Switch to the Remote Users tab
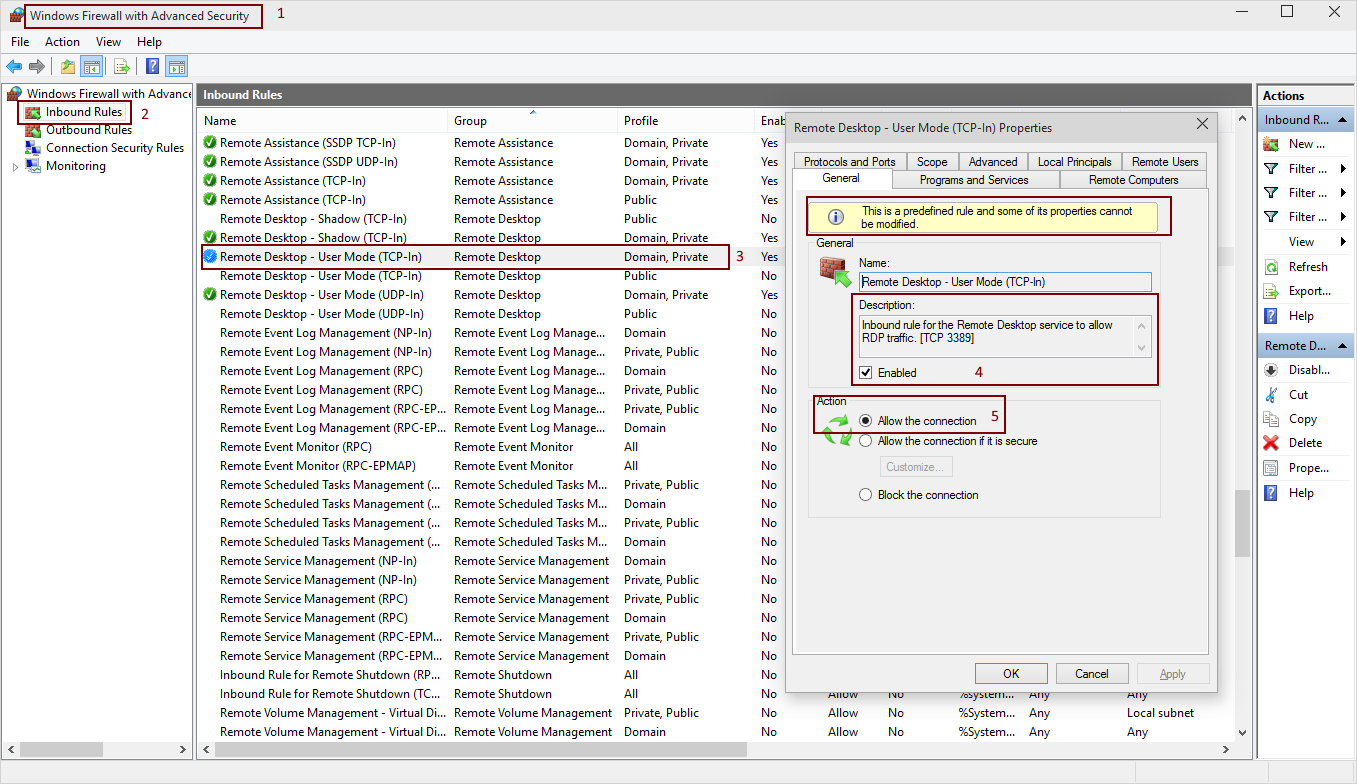Screen dimensions: 1357x784 point(1165,161)
